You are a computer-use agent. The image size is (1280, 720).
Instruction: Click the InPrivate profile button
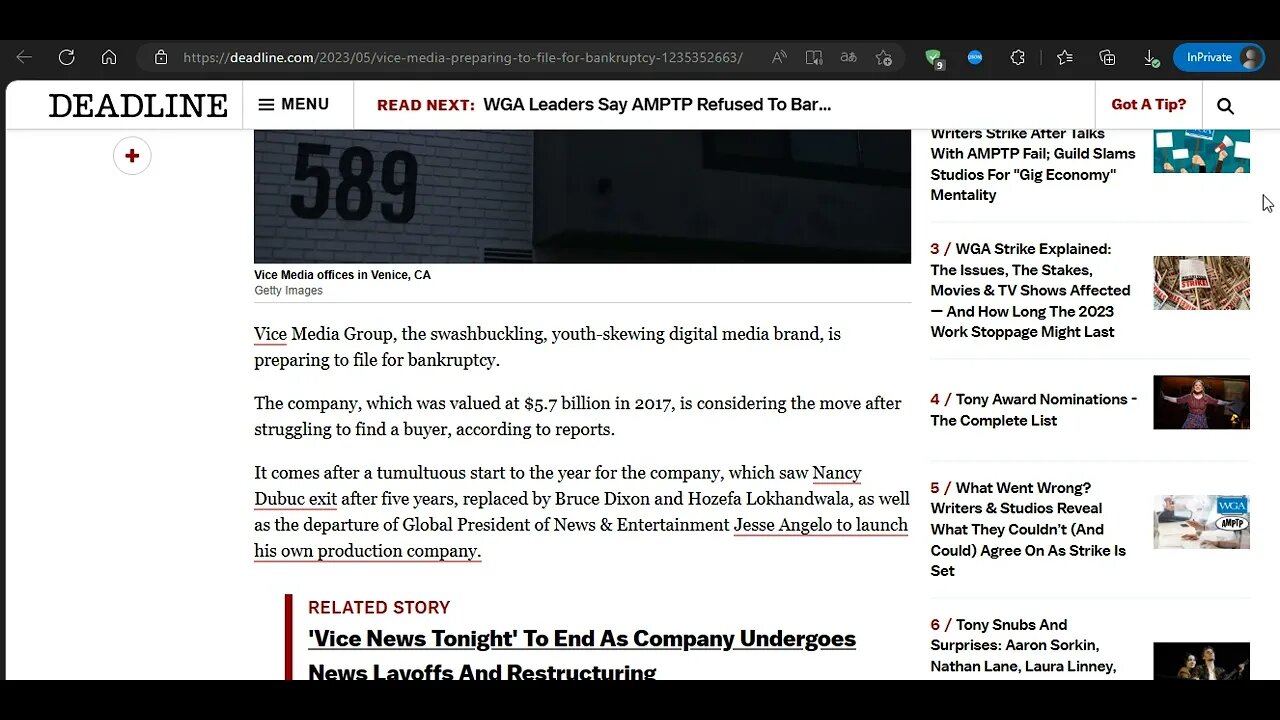coord(1219,57)
